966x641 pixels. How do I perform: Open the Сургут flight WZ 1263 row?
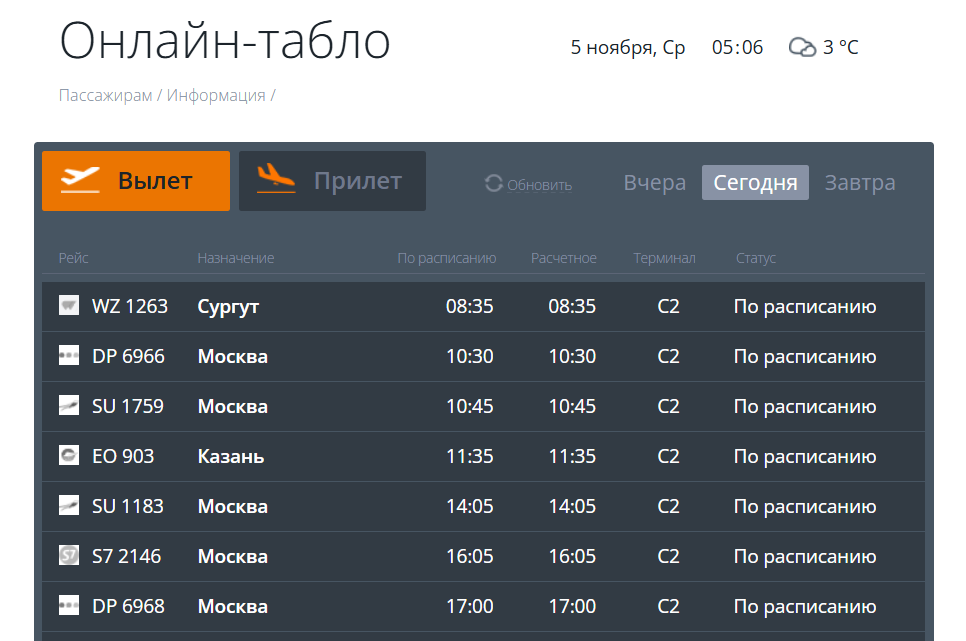pyautogui.click(x=483, y=306)
